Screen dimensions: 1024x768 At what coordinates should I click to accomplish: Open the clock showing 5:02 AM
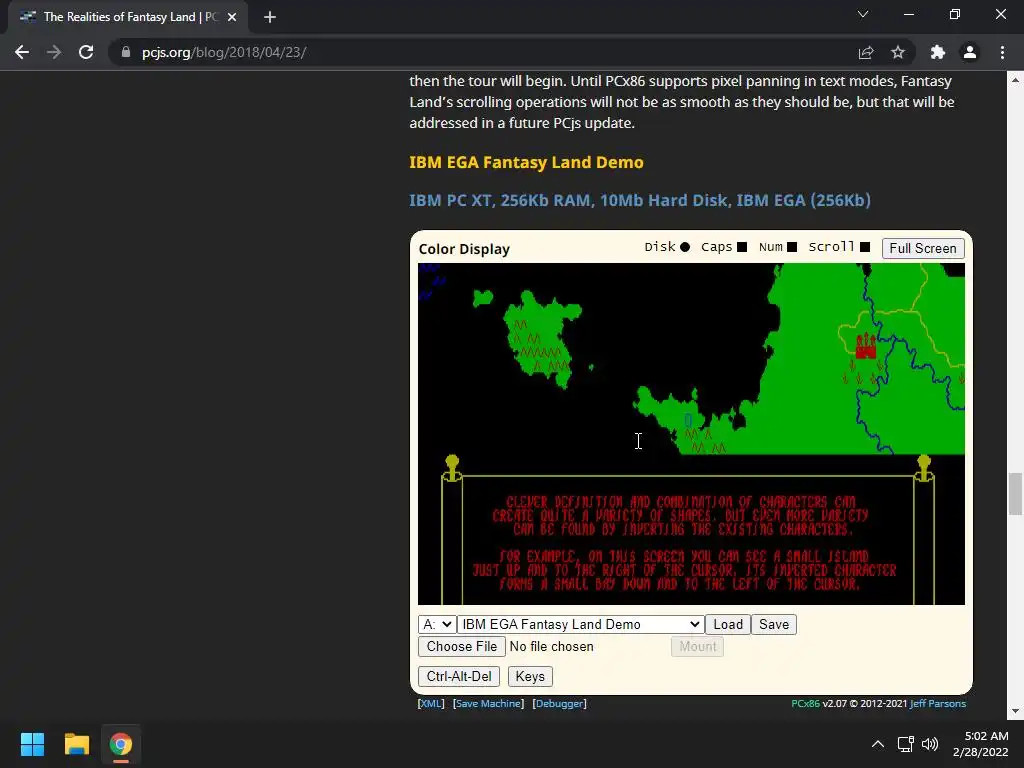point(980,744)
